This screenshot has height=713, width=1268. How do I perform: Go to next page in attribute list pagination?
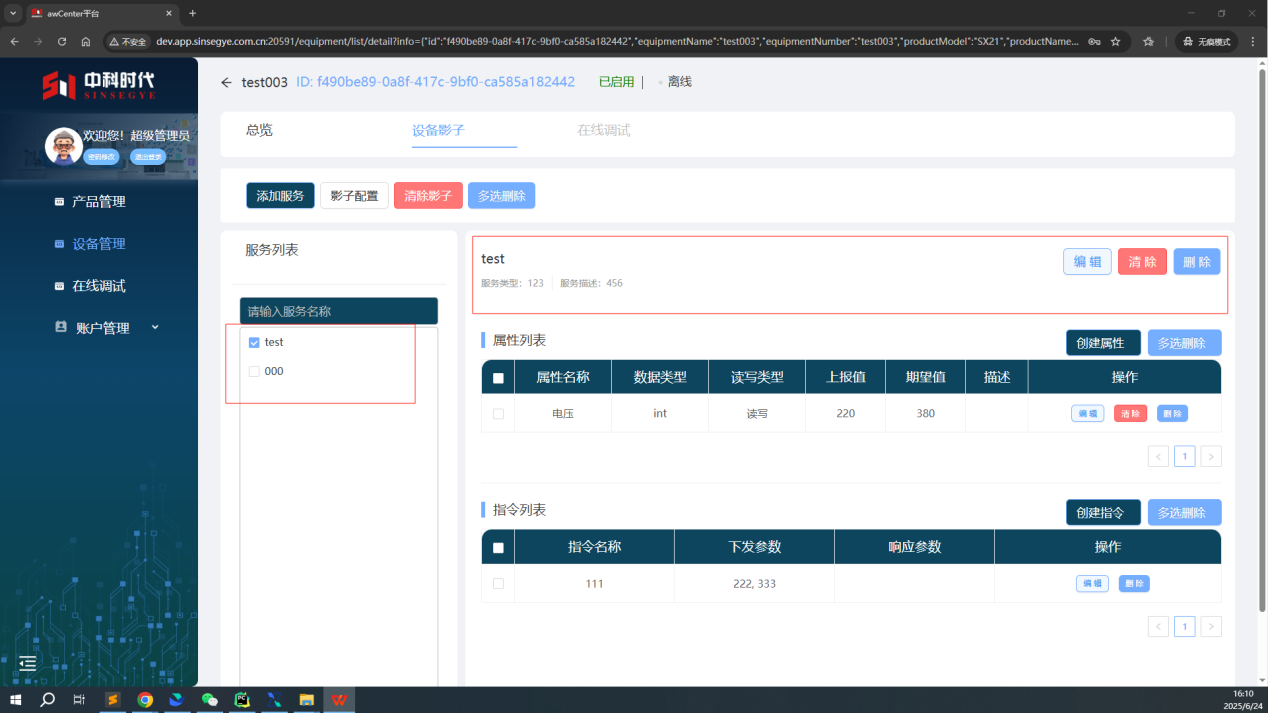[x=1211, y=456]
